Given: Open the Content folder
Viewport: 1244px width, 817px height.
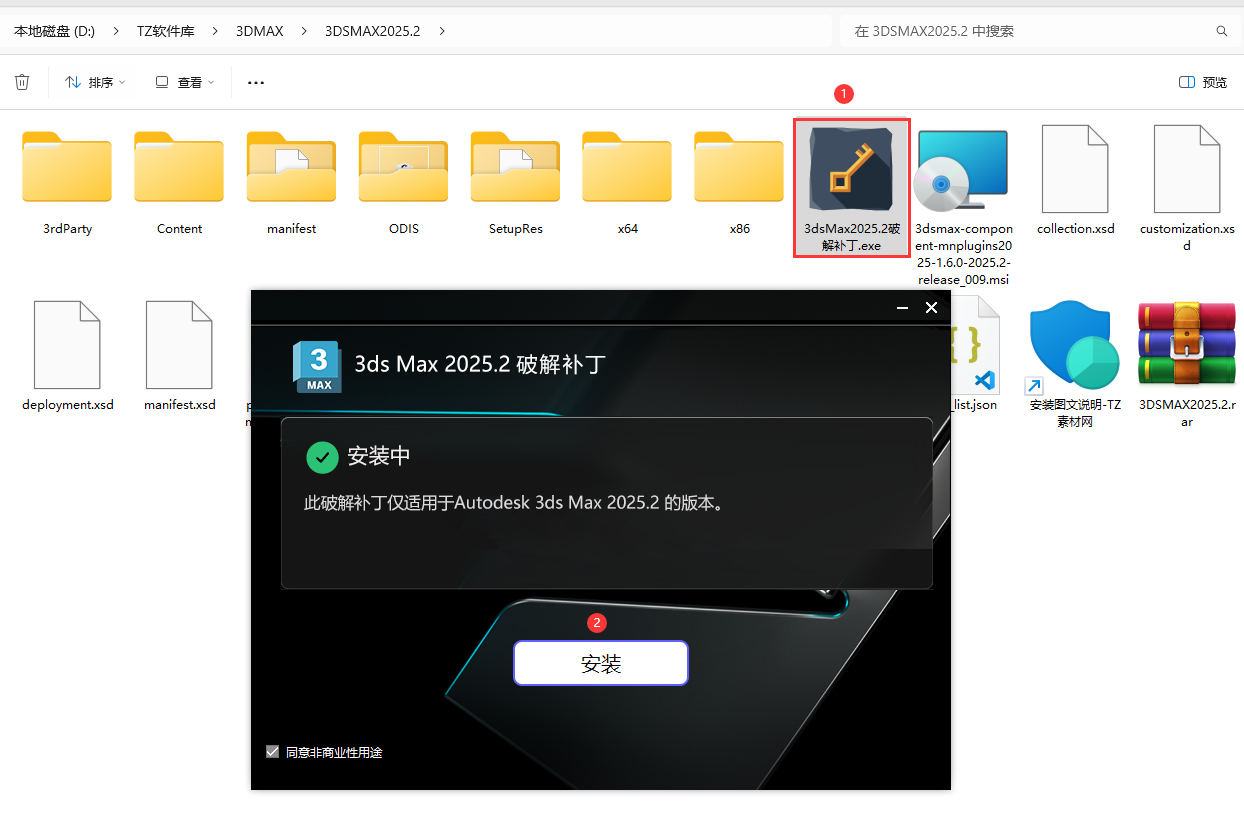Looking at the screenshot, I should [x=179, y=166].
